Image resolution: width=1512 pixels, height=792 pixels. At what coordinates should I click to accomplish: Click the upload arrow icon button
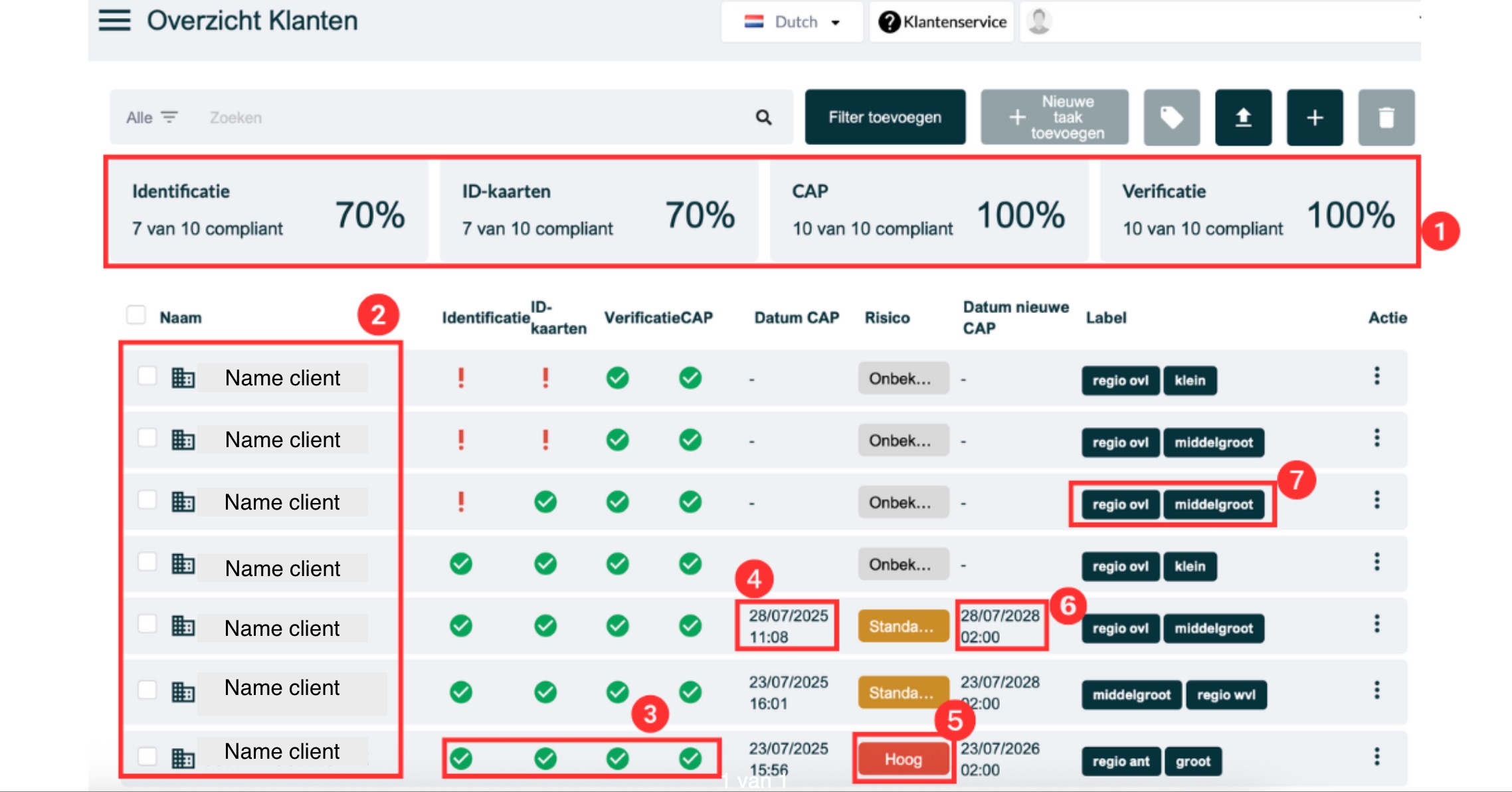[1243, 118]
